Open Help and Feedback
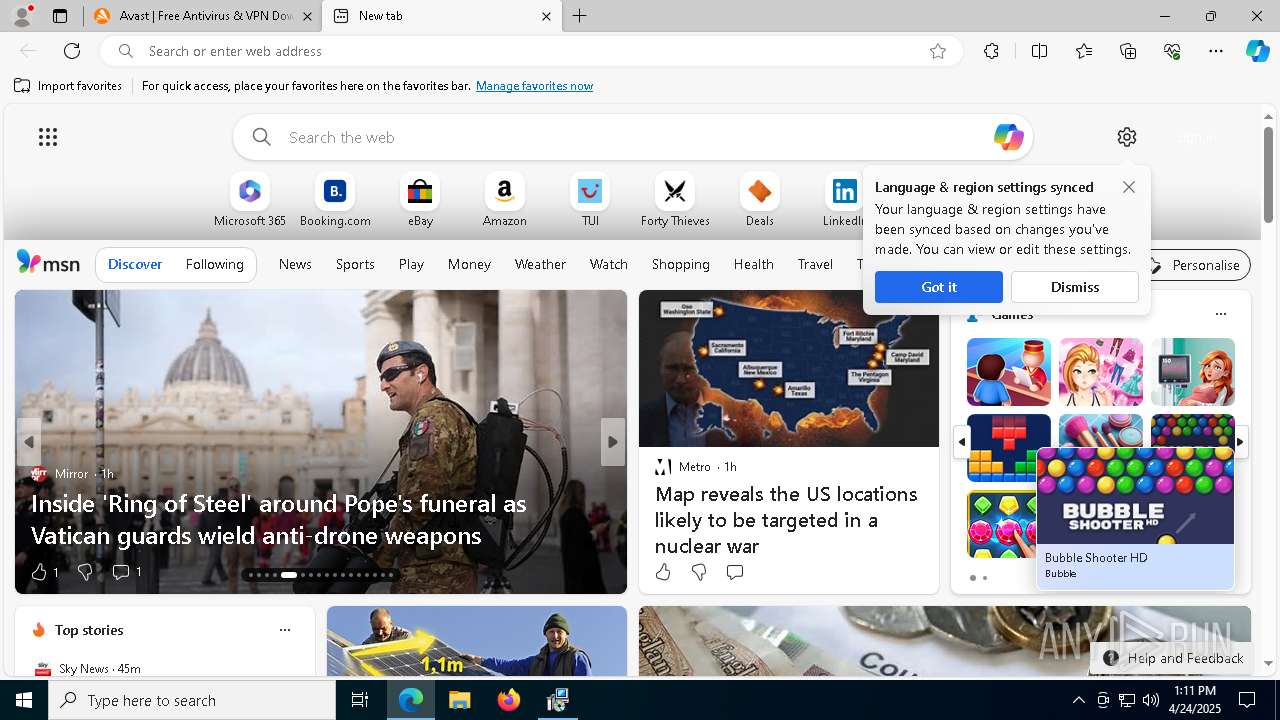Screen dimensions: 1280x720 (x=1173, y=658)
